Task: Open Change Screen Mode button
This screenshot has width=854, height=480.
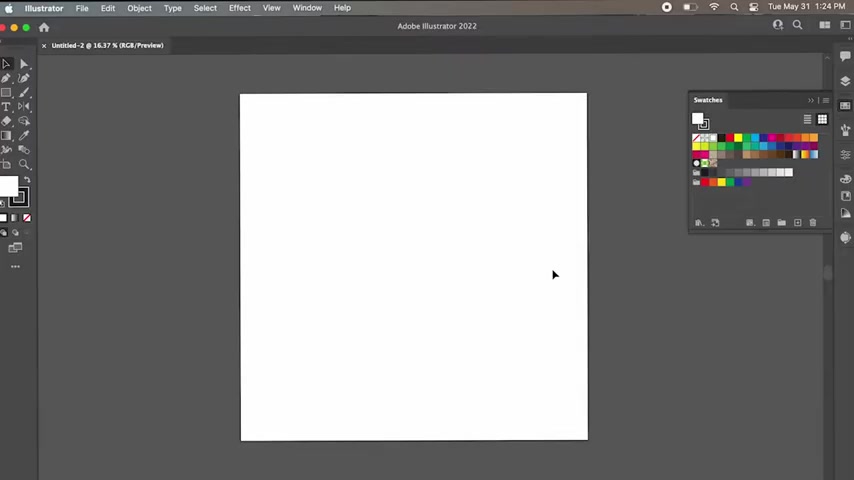Action: pyautogui.click(x=15, y=248)
